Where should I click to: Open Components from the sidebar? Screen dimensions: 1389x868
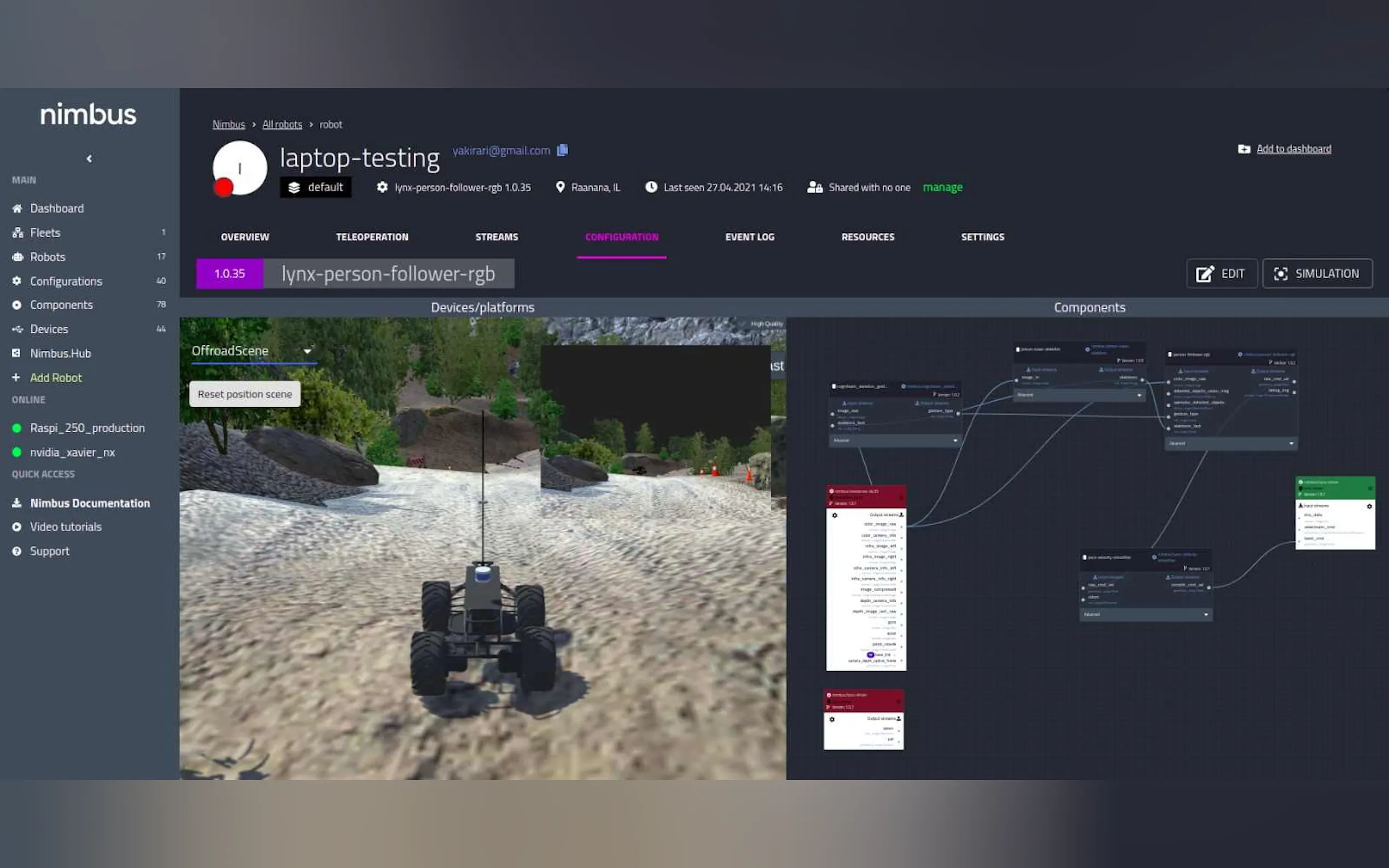61,305
